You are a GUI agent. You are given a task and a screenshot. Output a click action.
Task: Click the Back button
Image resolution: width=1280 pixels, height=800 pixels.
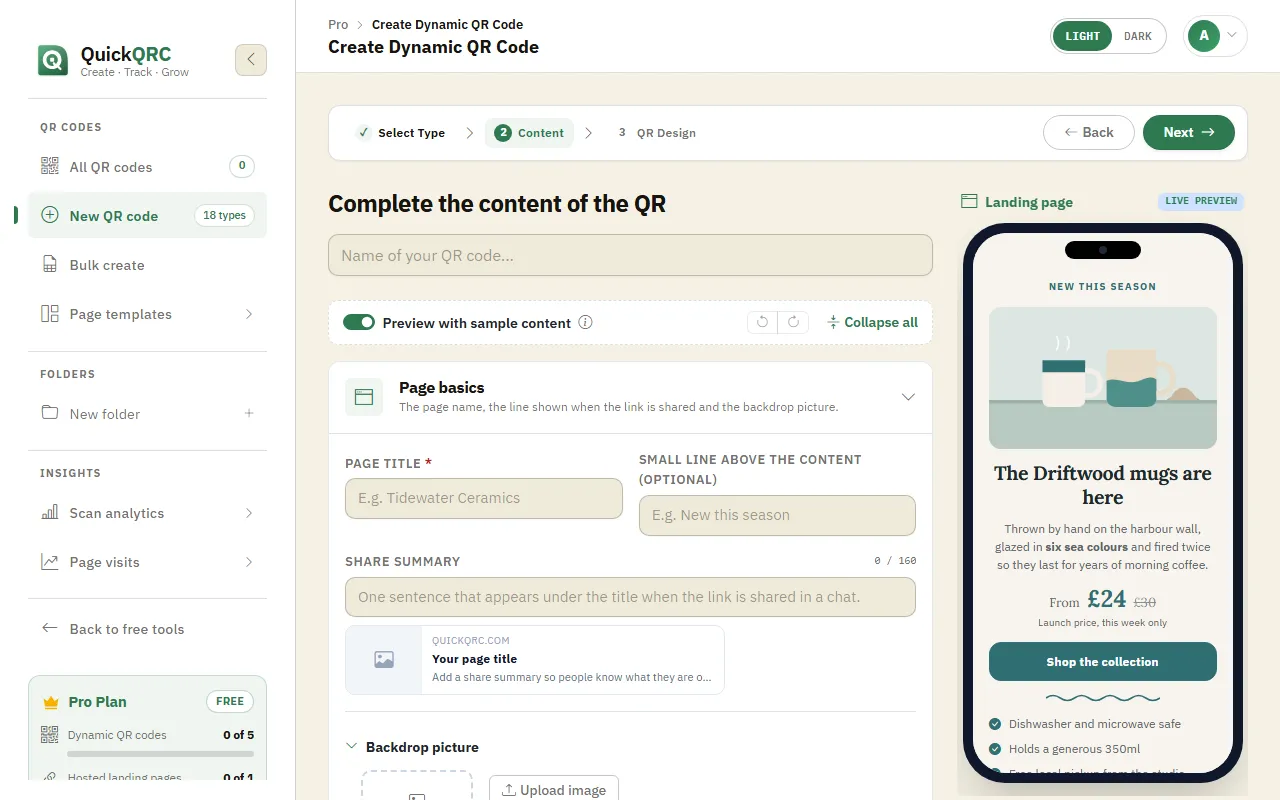[1089, 132]
